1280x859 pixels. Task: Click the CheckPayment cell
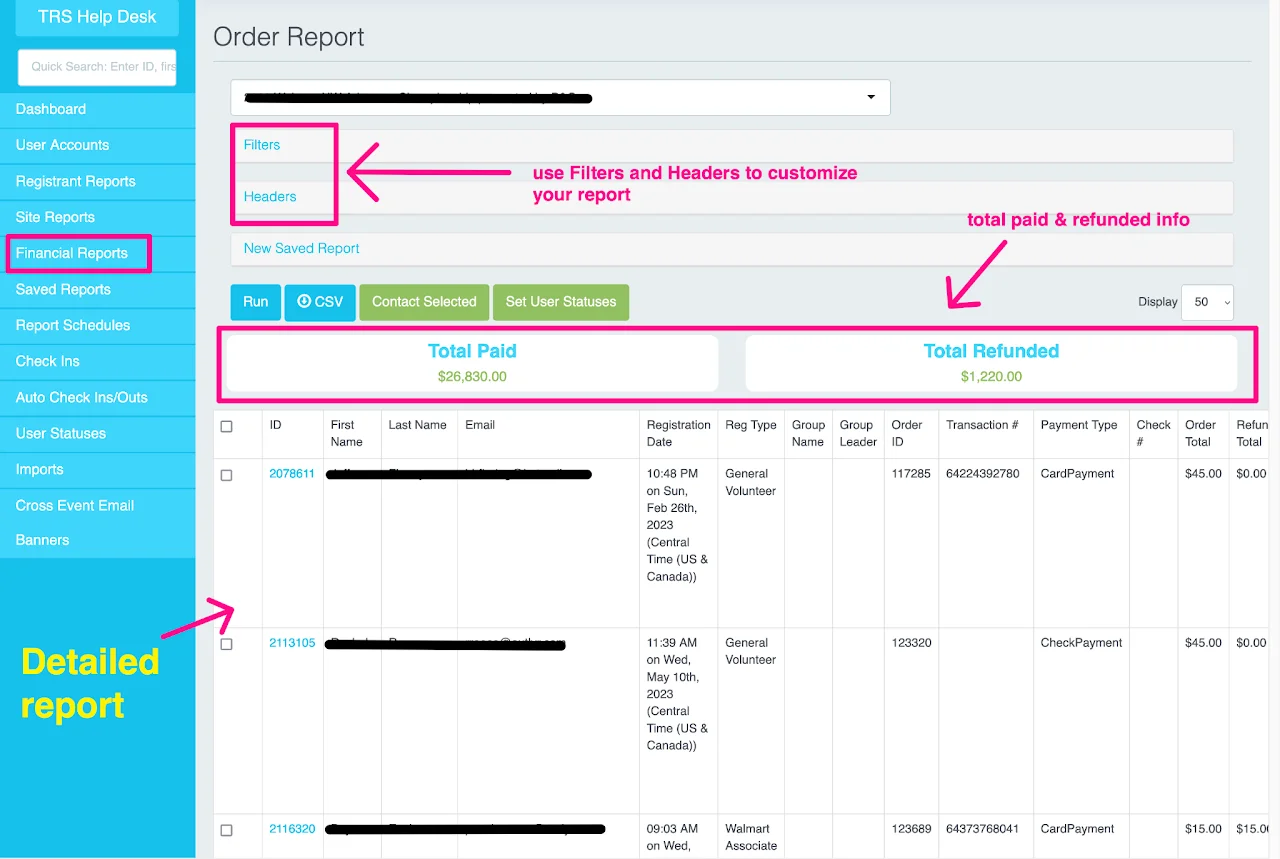pyautogui.click(x=1081, y=643)
